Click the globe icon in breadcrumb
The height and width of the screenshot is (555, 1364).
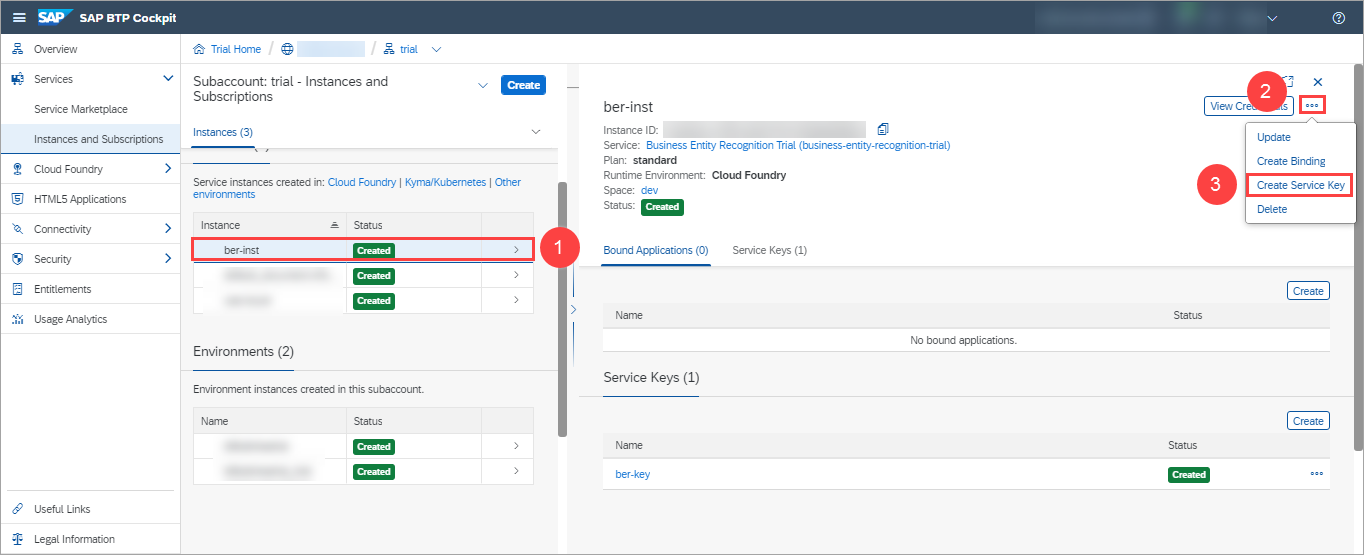pyautogui.click(x=288, y=49)
